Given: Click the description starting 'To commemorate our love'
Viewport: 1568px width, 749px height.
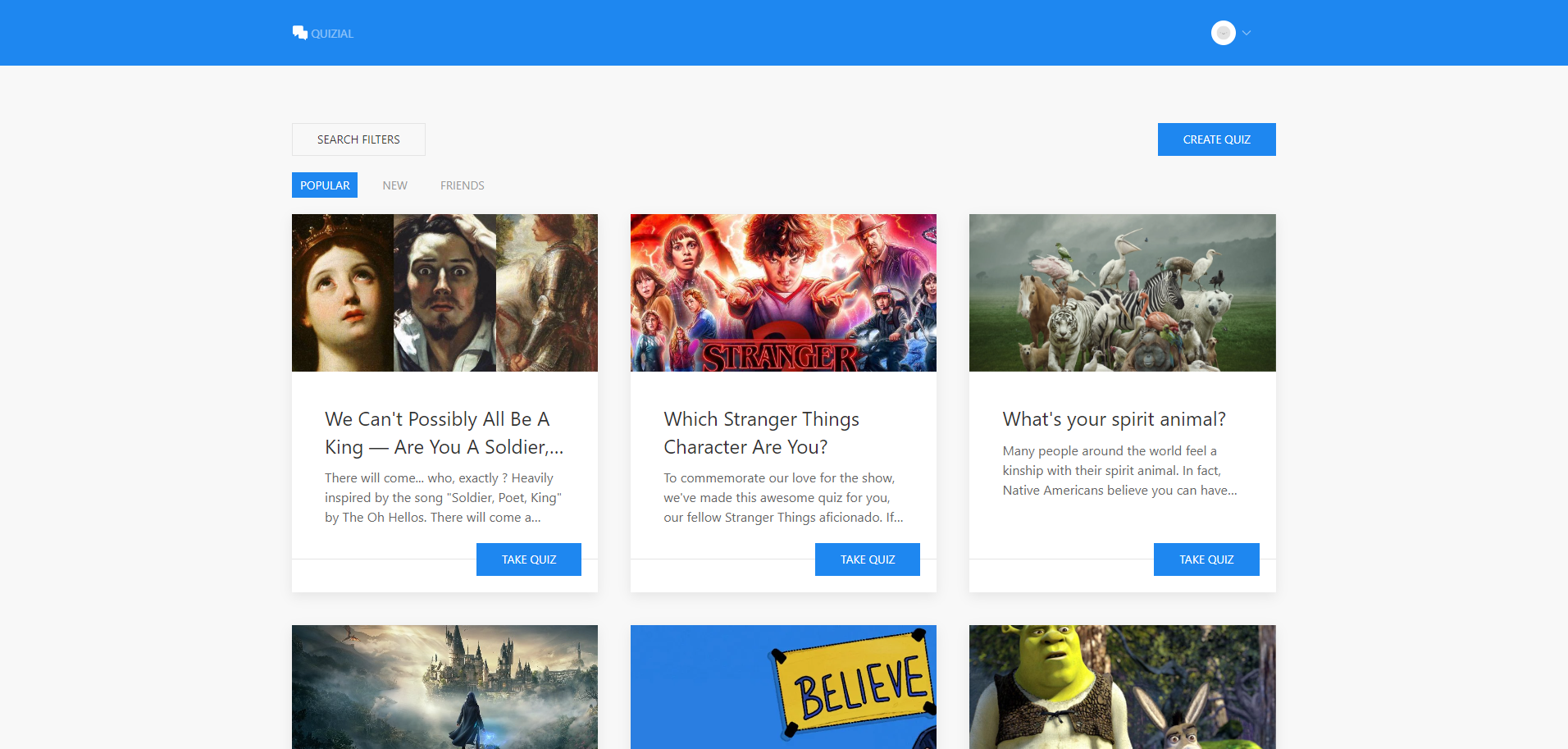Looking at the screenshot, I should (783, 498).
